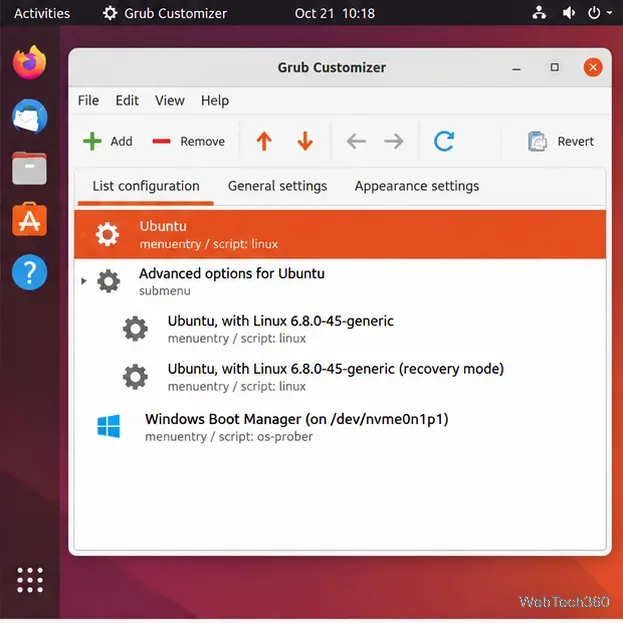Viewport: 623px width, 623px height.
Task: Click the network icon in top bar
Action: (x=539, y=13)
